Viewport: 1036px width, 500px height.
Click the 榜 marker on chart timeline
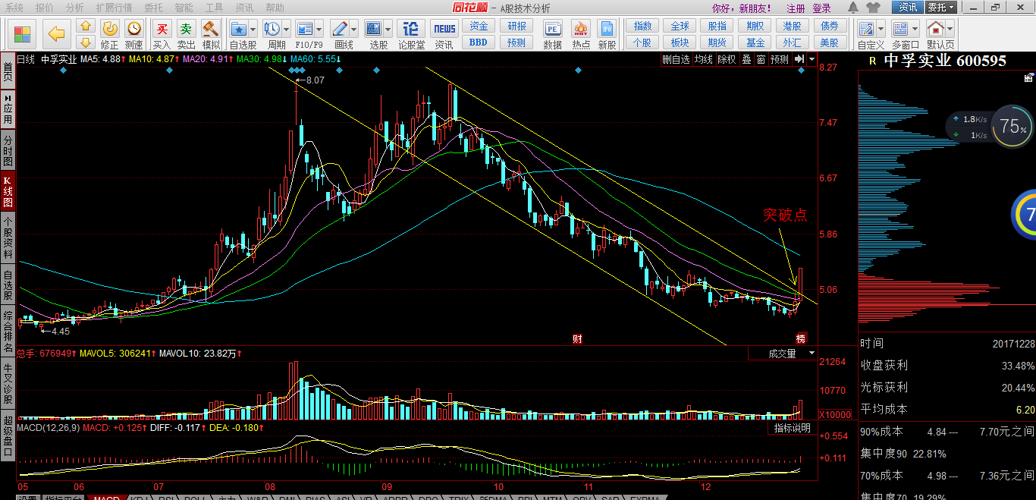point(801,339)
